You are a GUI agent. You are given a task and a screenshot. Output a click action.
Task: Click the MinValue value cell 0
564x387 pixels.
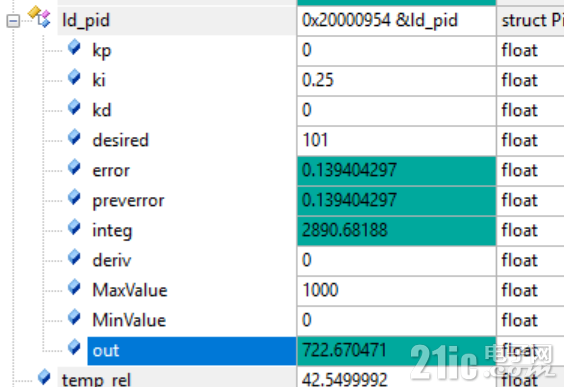(396, 321)
